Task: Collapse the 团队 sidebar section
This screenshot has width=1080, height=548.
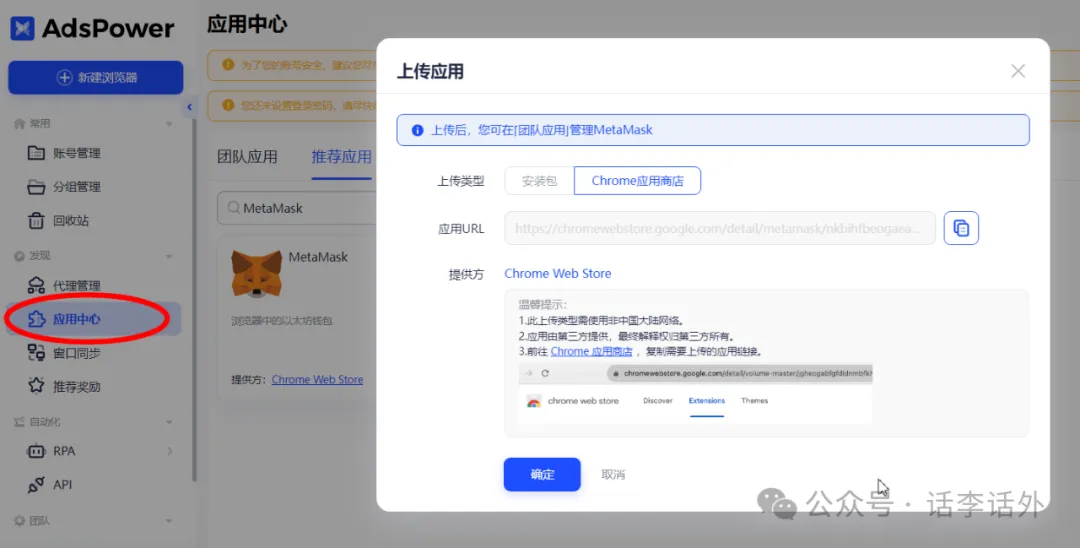Action: 169,521
